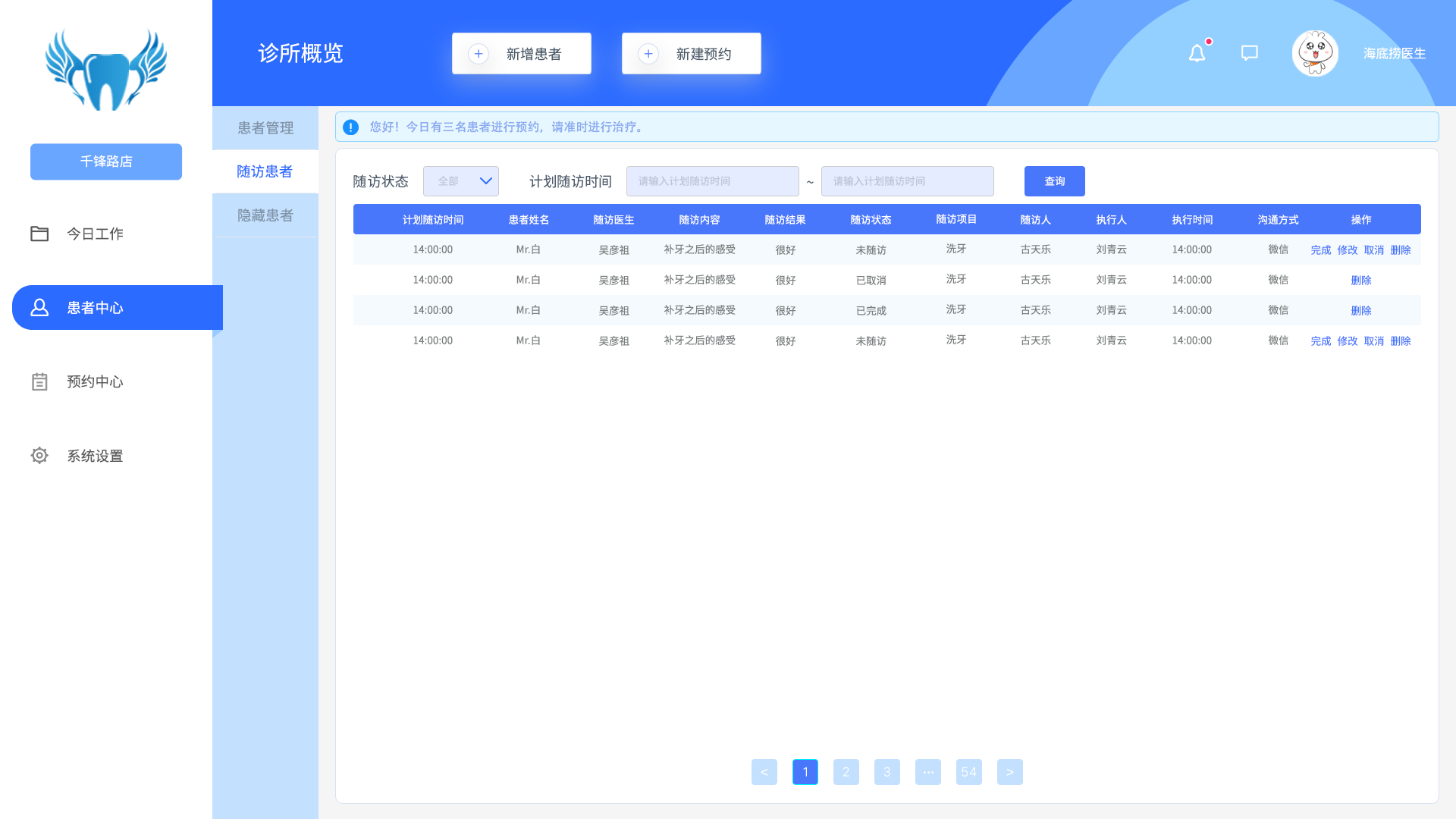Go to next page with > button
This screenshot has height=819, width=1456.
[x=1010, y=772]
